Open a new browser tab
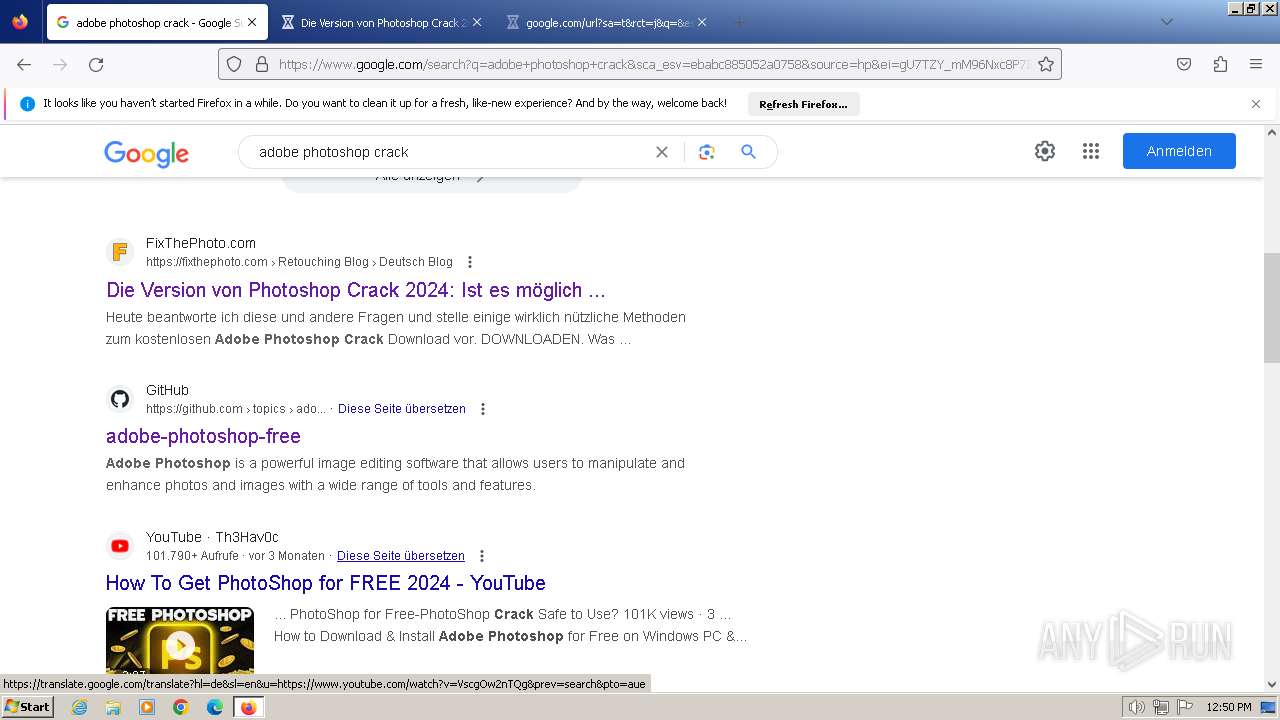Viewport: 1280px width, 720px height. (739, 22)
